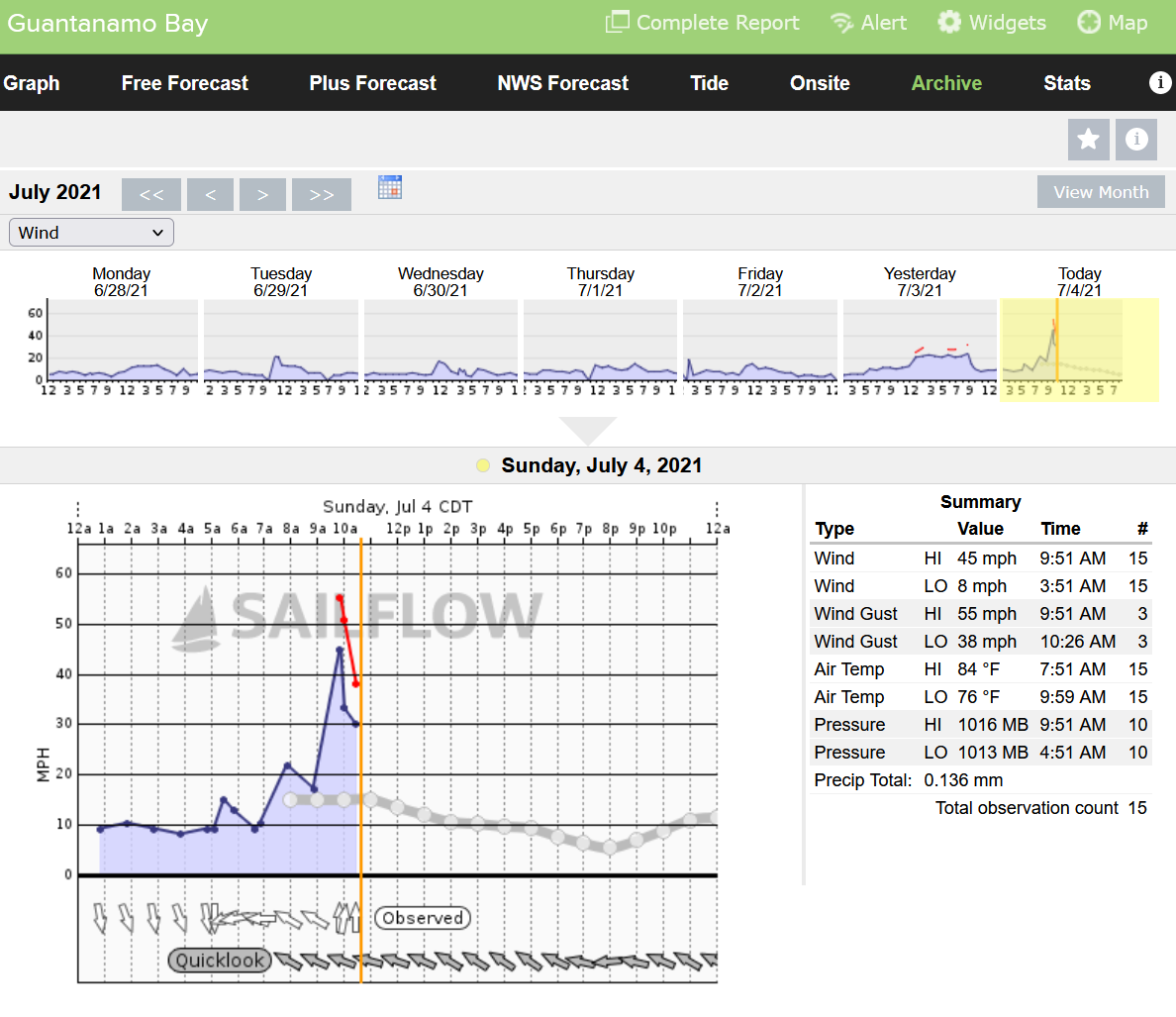Click Wind Gust HI 55 mph value
Image resolution: width=1176 pixels, height=1017 pixels.
(986, 614)
